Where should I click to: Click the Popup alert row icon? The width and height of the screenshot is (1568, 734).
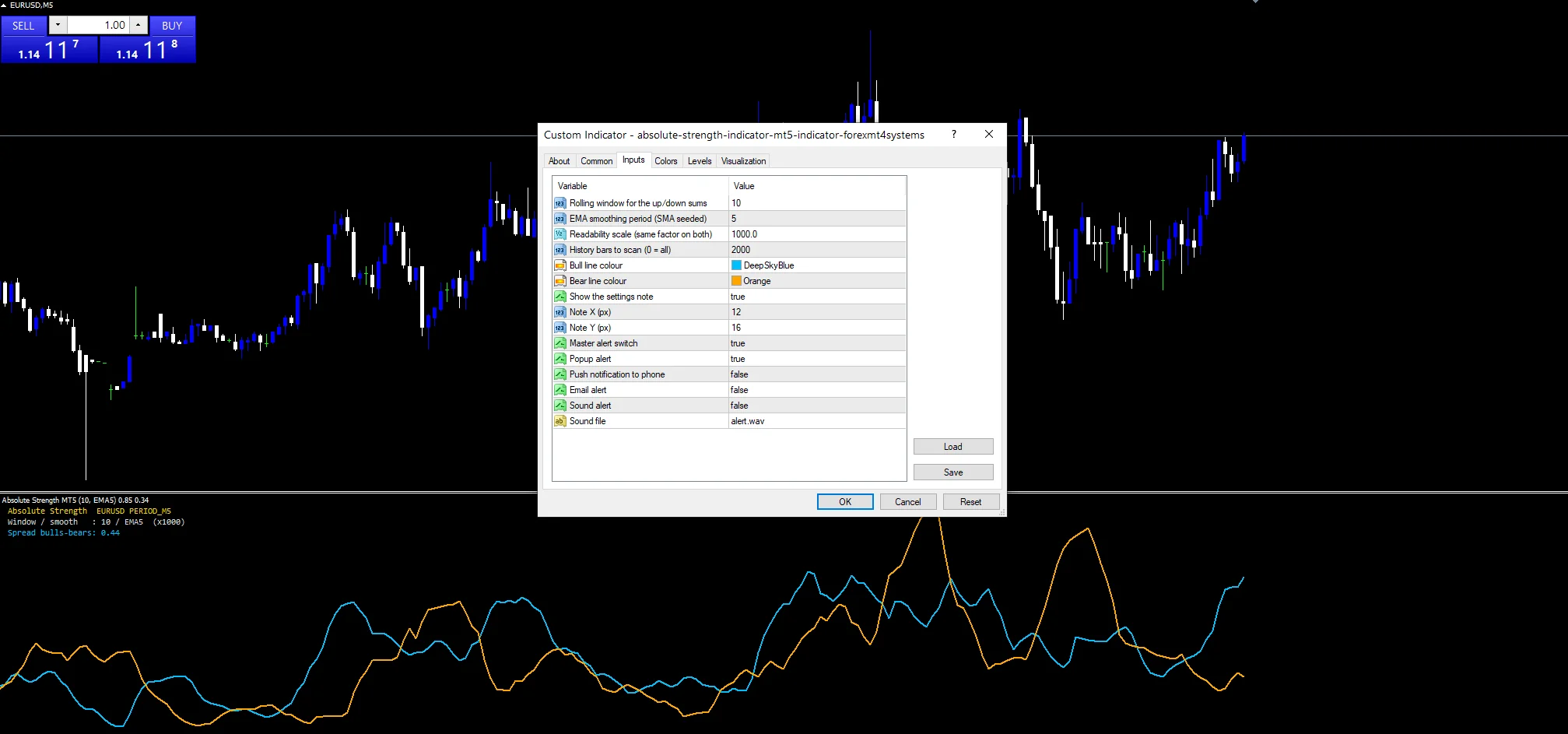[x=559, y=359]
